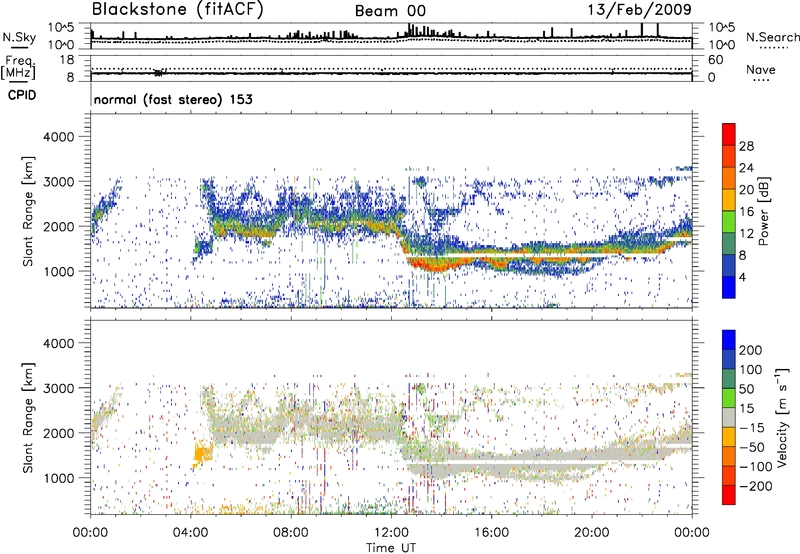
Task: Select the "3000" range tick of velocity panel
Action: (x=58, y=388)
